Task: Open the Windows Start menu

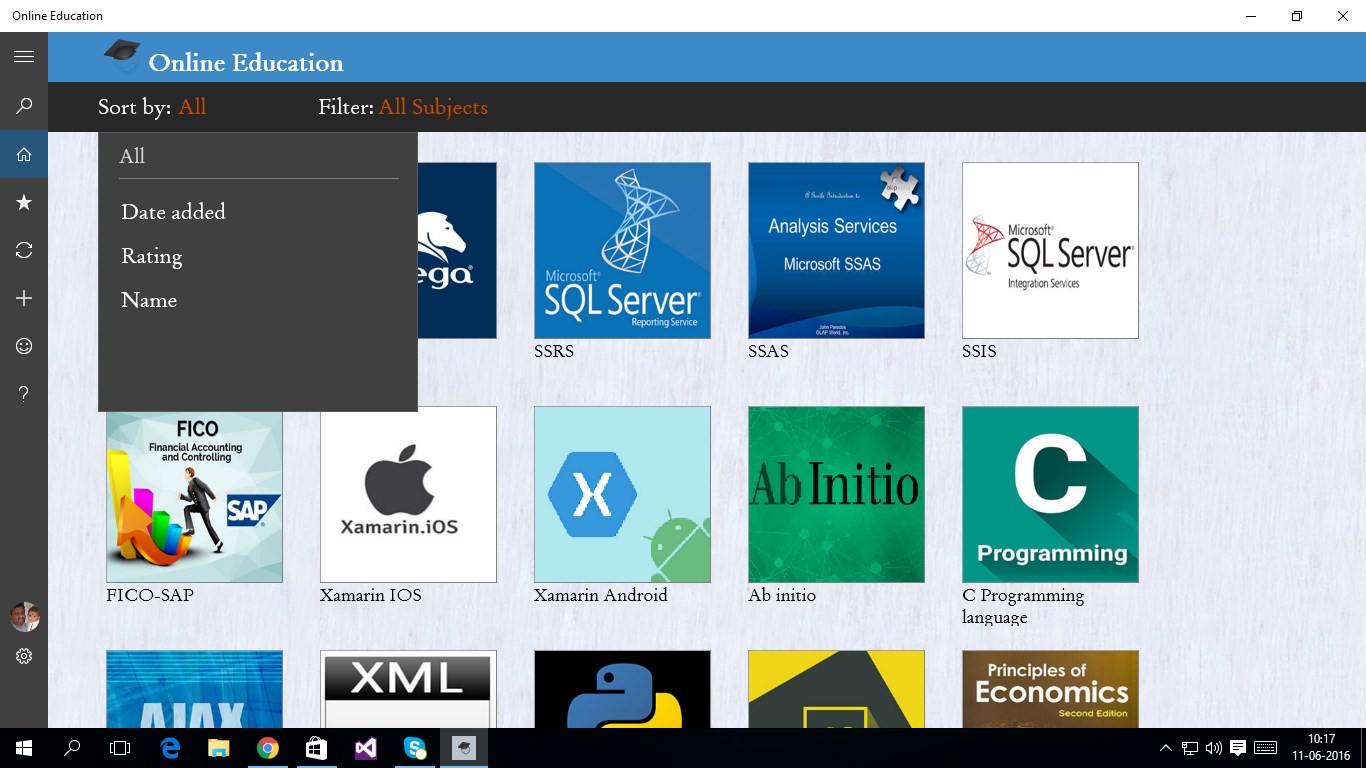Action: click(x=24, y=748)
